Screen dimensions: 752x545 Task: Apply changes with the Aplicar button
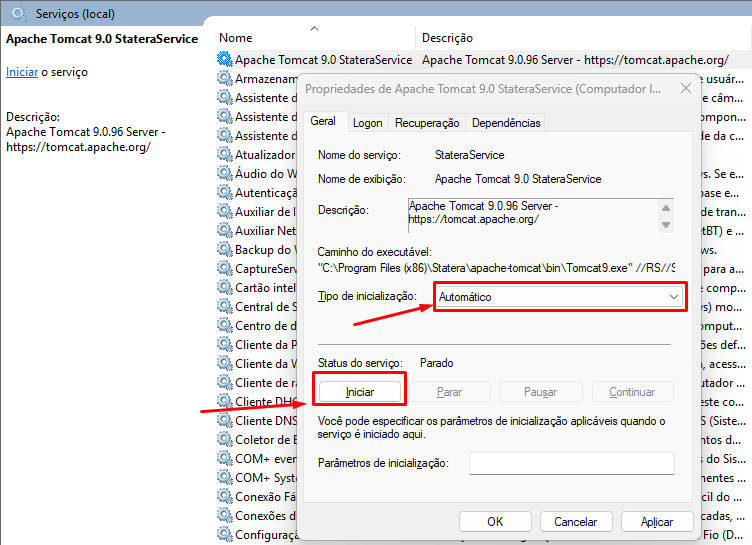(x=657, y=521)
